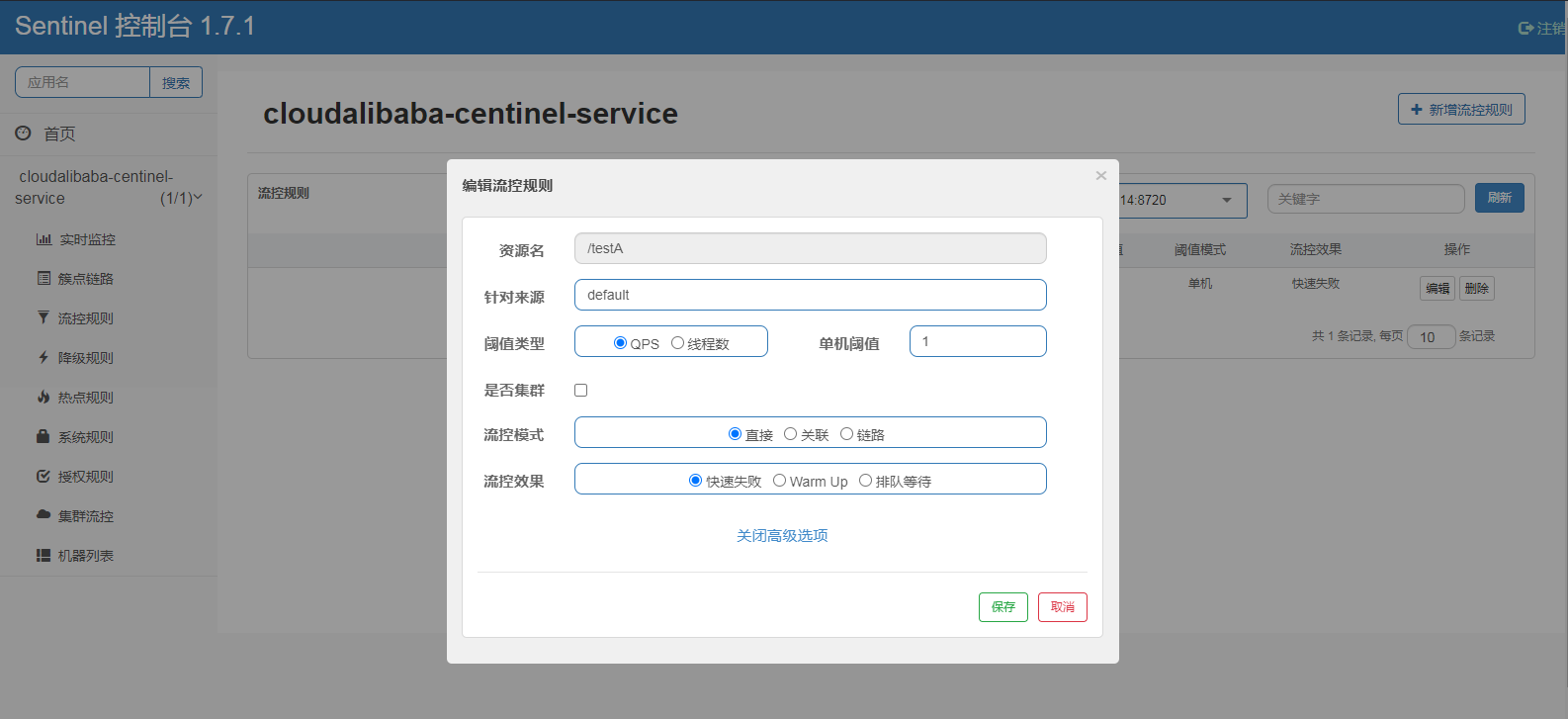Image resolution: width=1568 pixels, height=719 pixels.
Task: Go to 首页 in sidebar
Action: click(59, 134)
